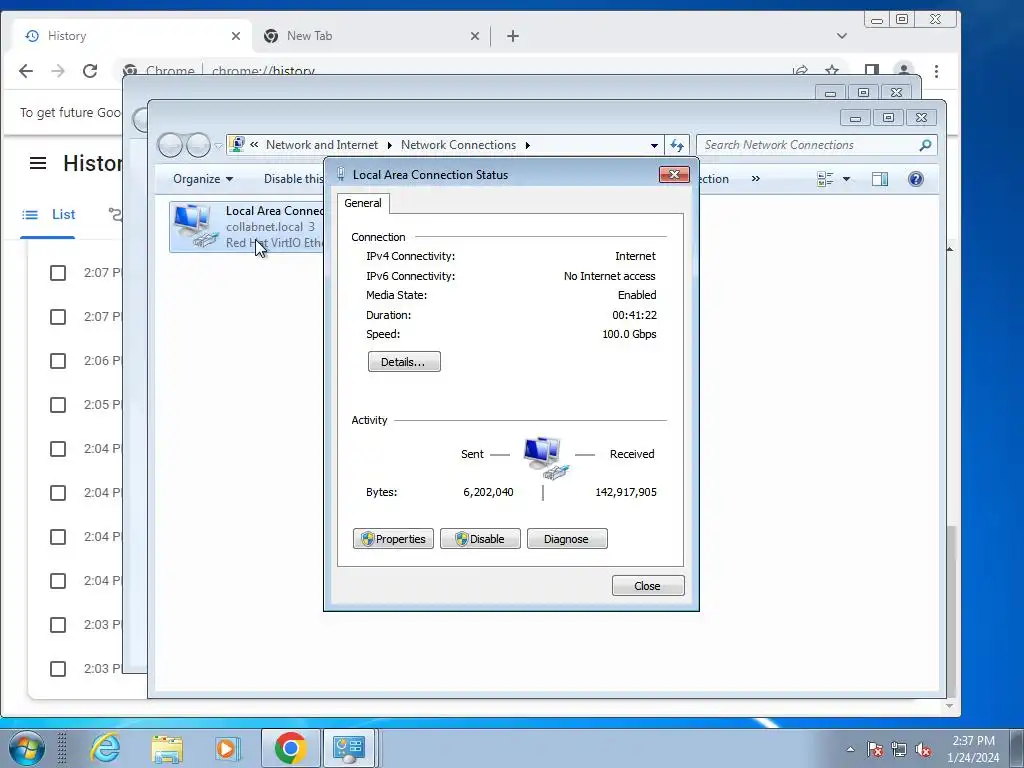Check the first 2:07 PM history entry
The height and width of the screenshot is (768, 1024).
pos(58,272)
